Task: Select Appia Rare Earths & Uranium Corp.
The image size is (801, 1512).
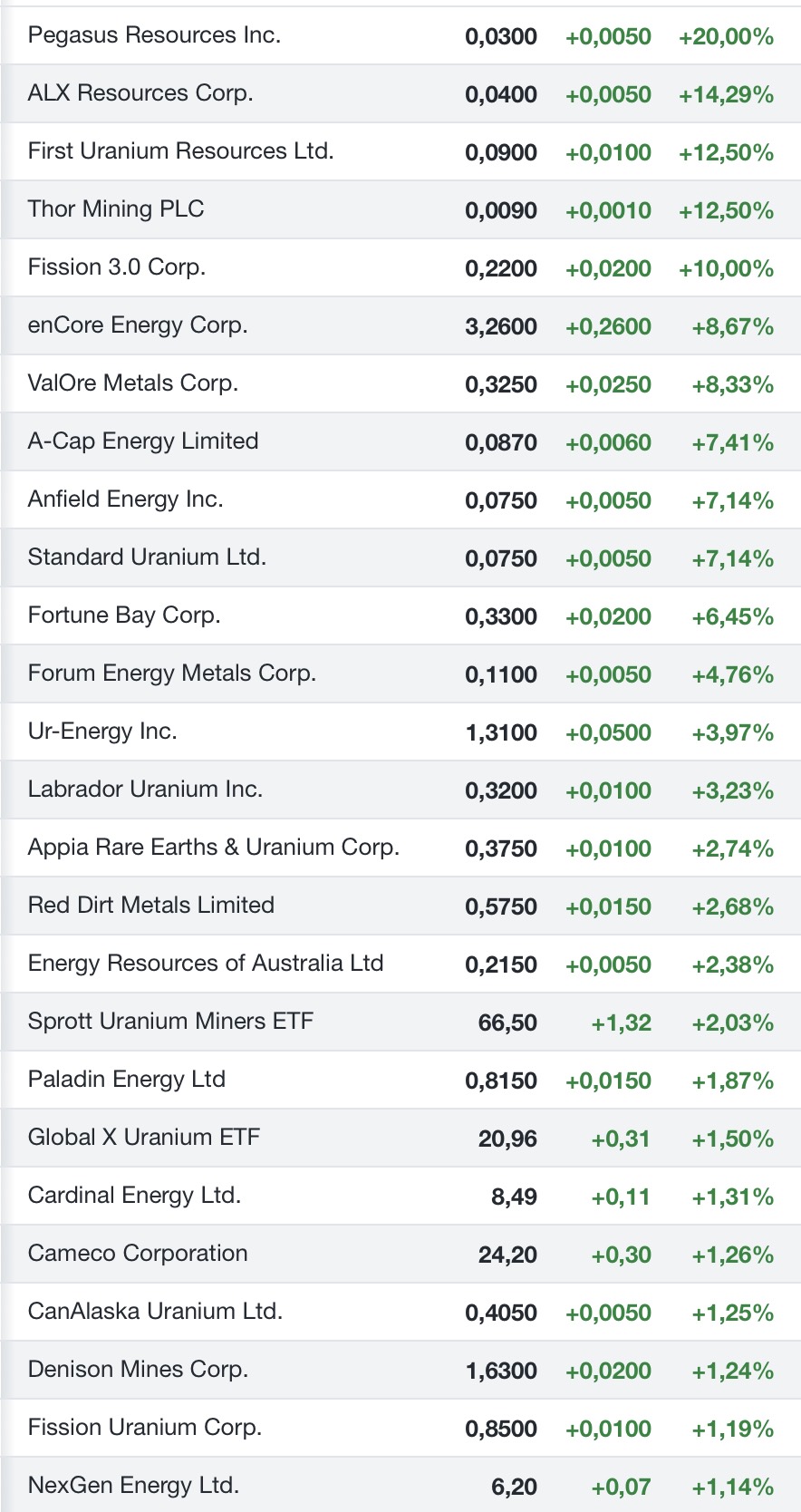Action: [x=213, y=848]
